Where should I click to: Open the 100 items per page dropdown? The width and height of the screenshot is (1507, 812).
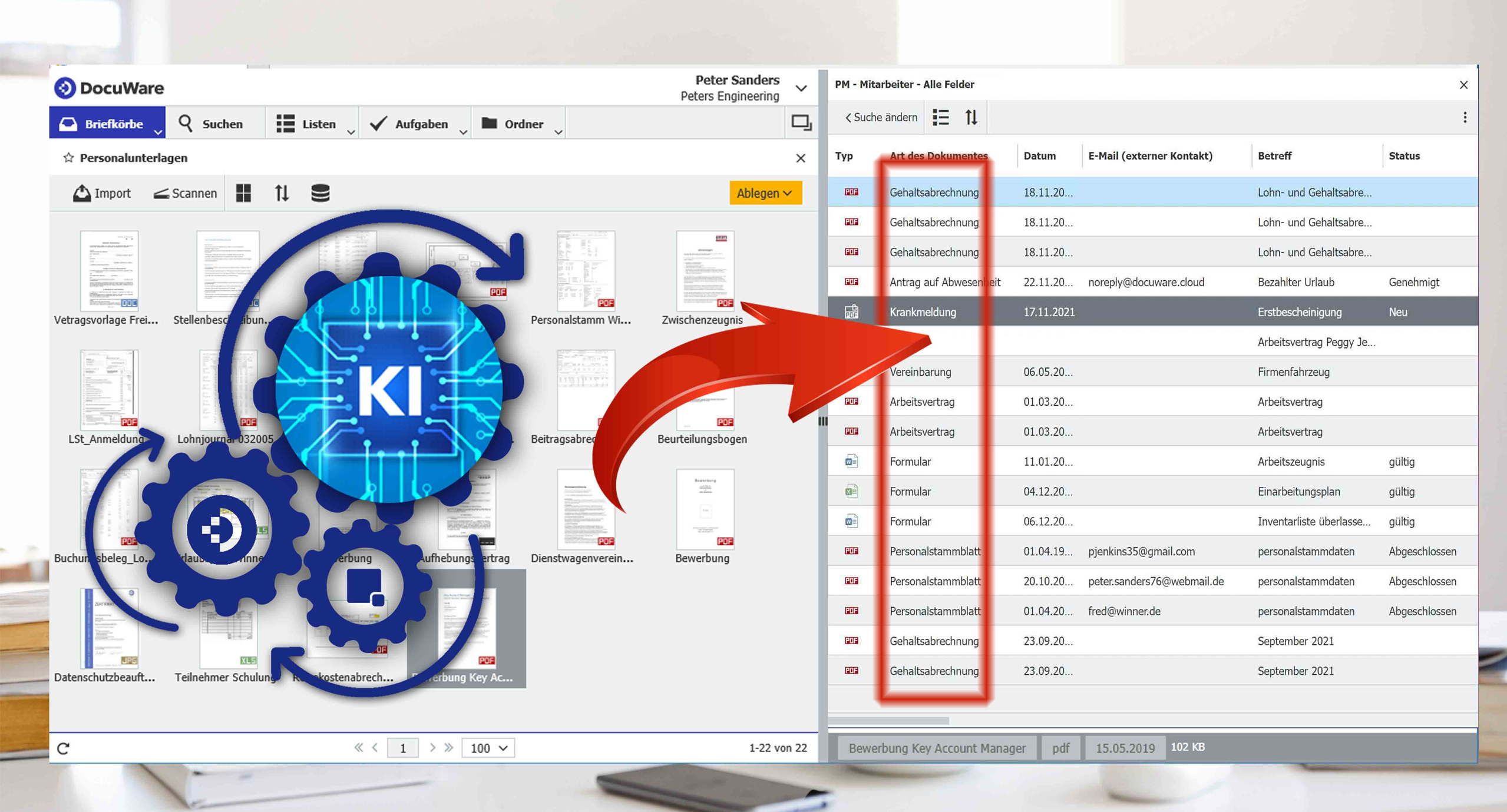pos(488,748)
